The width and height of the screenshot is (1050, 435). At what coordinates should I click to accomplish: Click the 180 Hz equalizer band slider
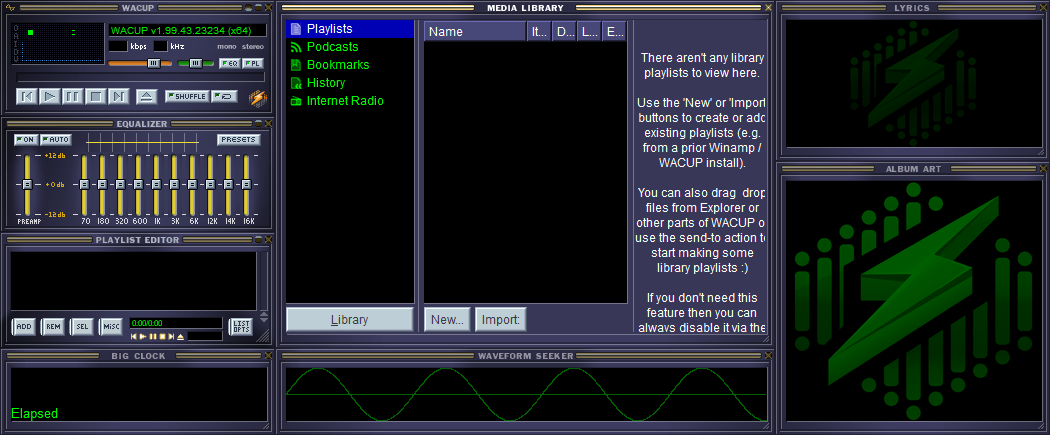(x=102, y=184)
